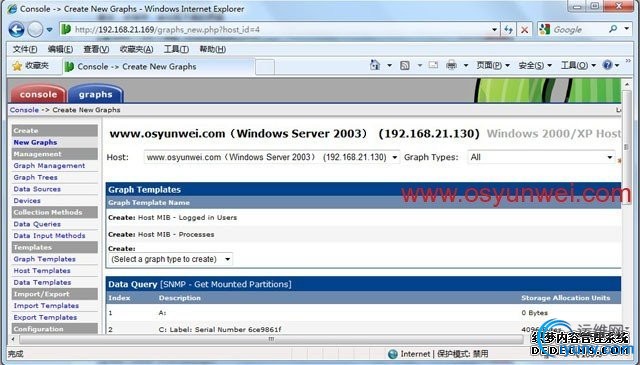Click New Graphs in sidebar
The height and width of the screenshot is (365, 640).
[x=35, y=142]
